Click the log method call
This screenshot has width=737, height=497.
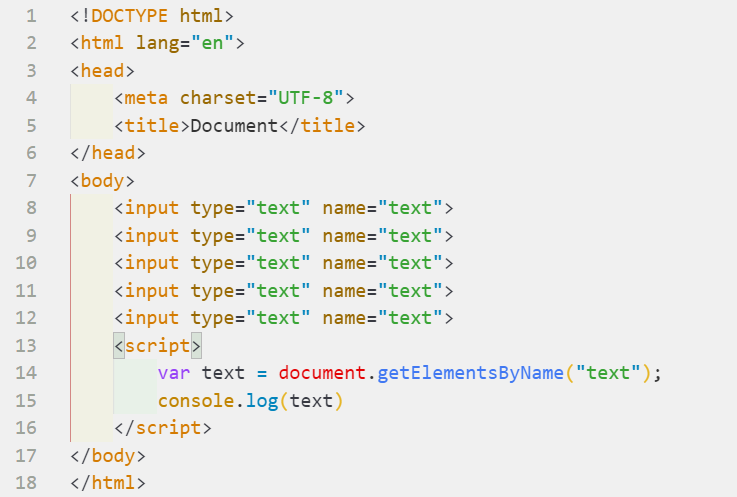(262, 401)
